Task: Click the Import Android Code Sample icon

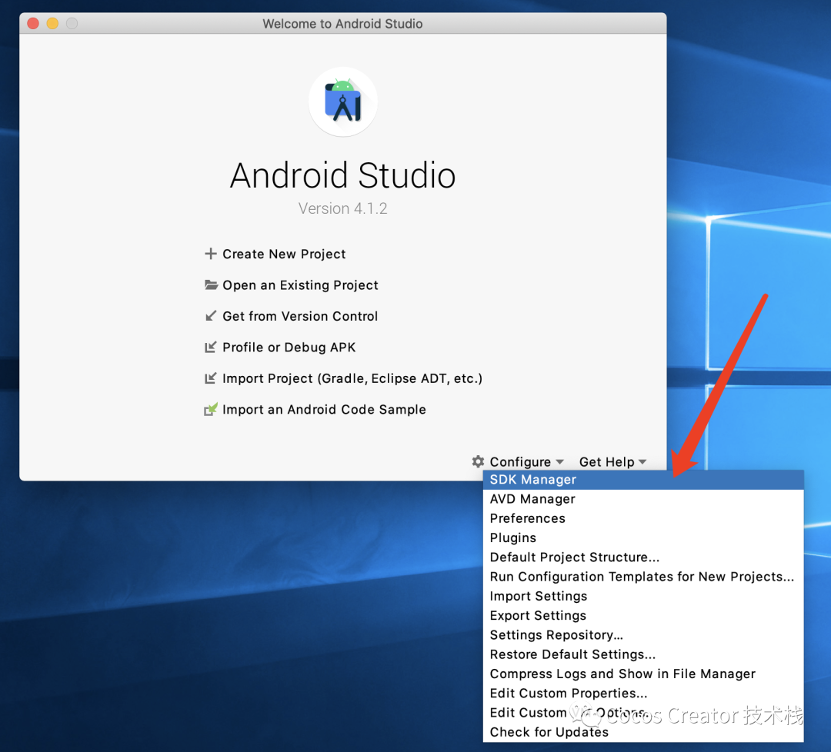Action: point(211,409)
